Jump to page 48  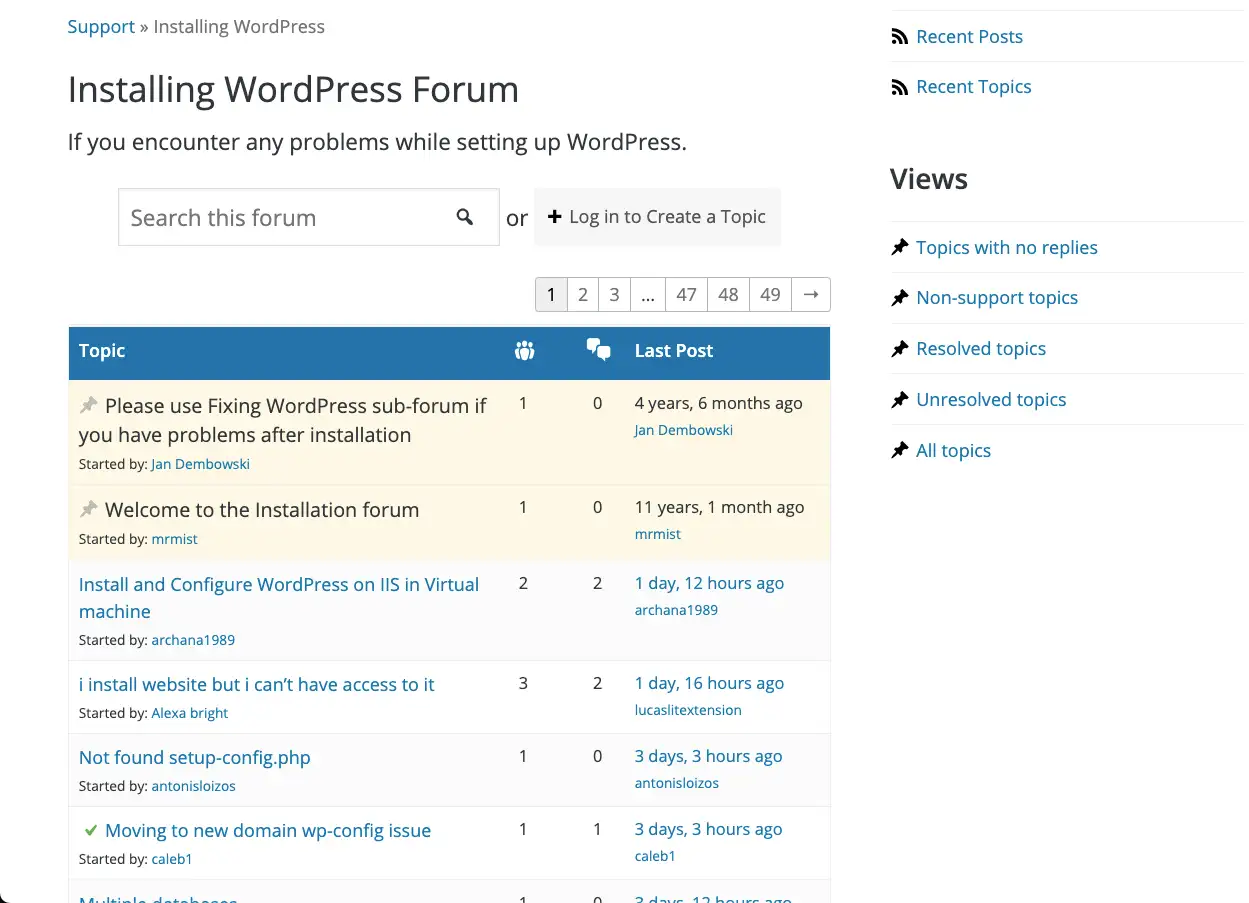tap(728, 294)
